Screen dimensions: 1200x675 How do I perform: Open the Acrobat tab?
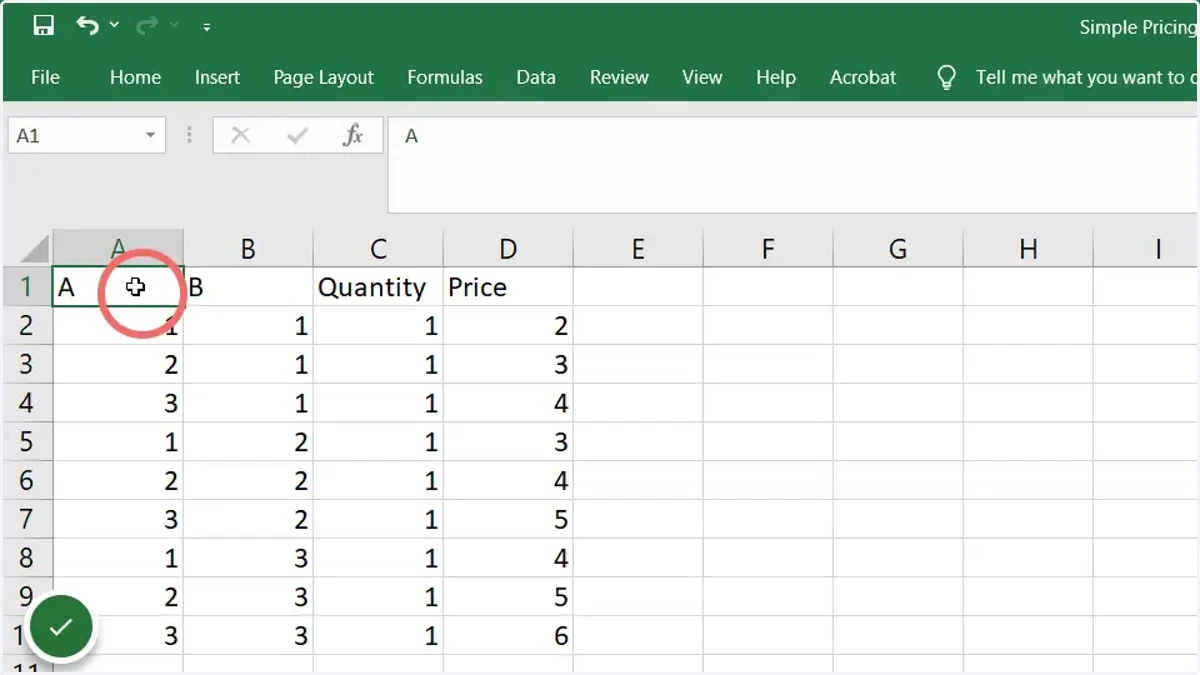coord(863,77)
